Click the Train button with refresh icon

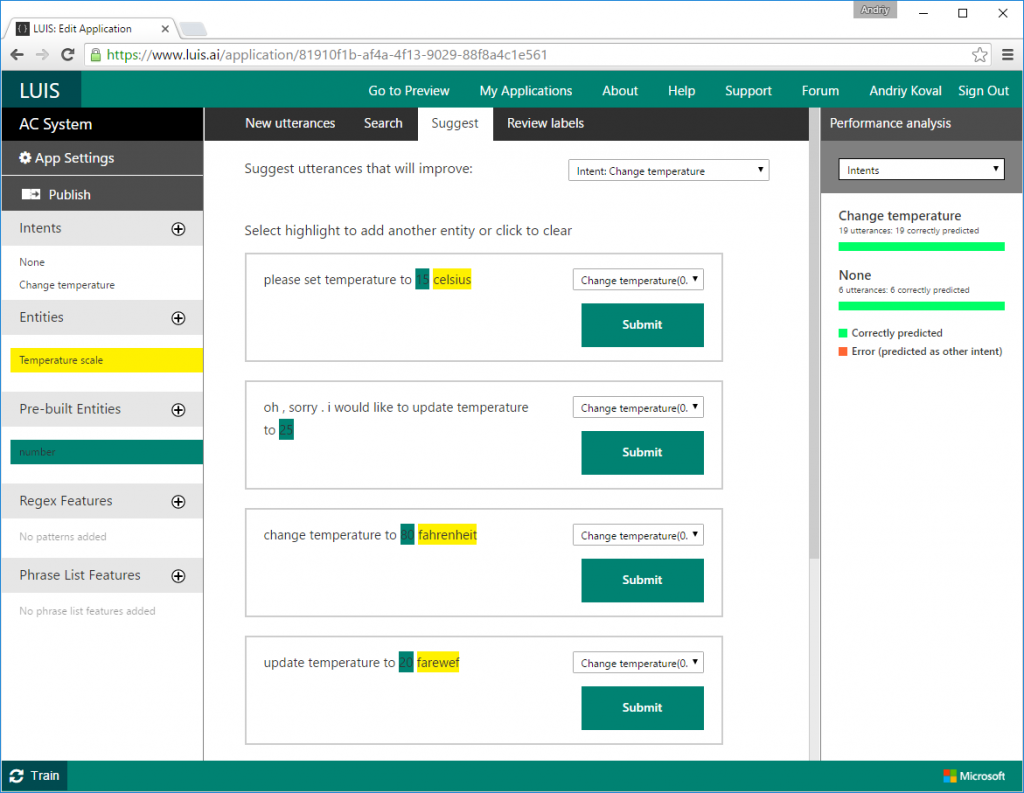[x=34, y=775]
